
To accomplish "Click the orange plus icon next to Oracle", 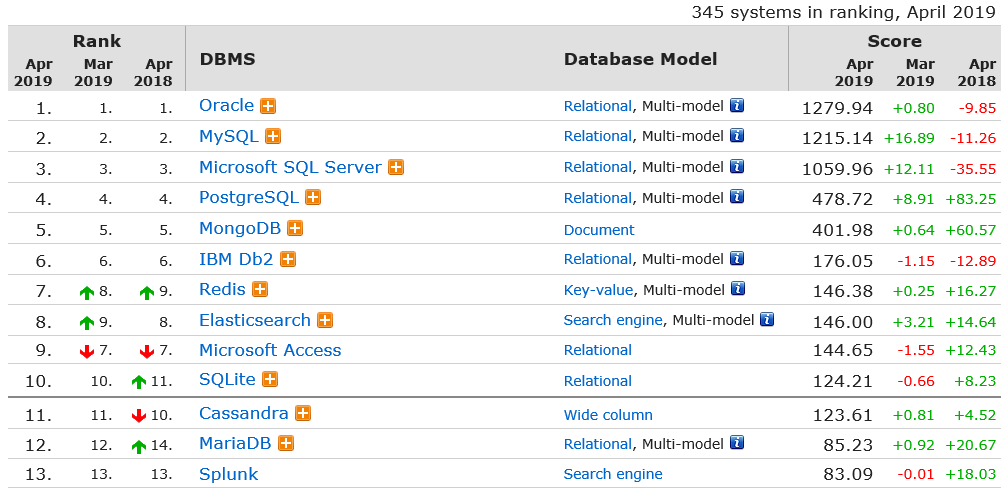I will [268, 106].
